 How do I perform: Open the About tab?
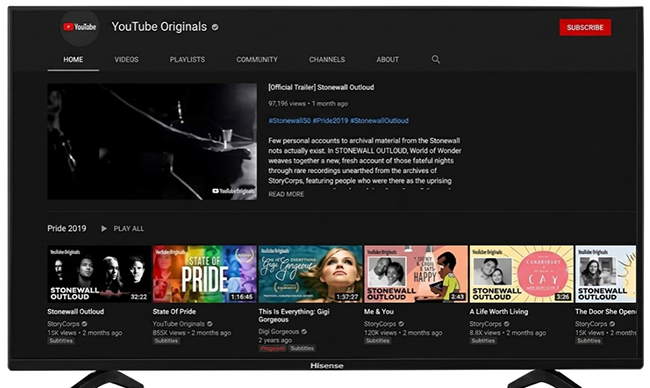tap(388, 60)
